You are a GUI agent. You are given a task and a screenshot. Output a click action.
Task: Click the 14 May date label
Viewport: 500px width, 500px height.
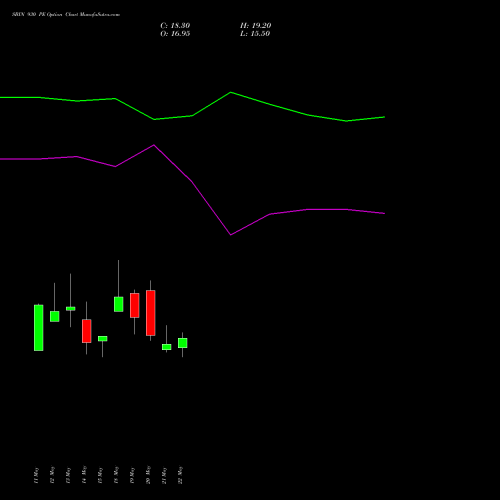[x=84, y=475]
